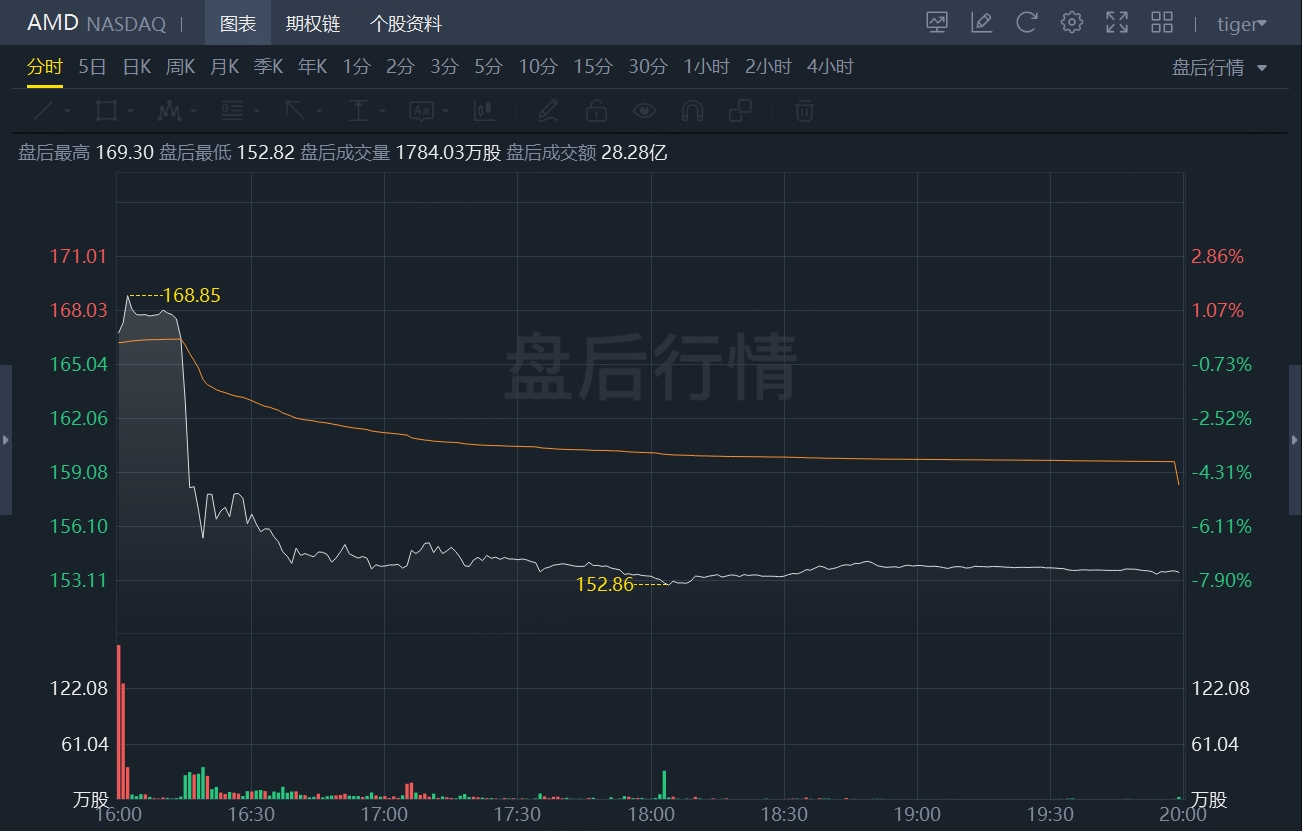Select the Fibonacci levels tool
This screenshot has height=831, width=1302.
coord(232,110)
